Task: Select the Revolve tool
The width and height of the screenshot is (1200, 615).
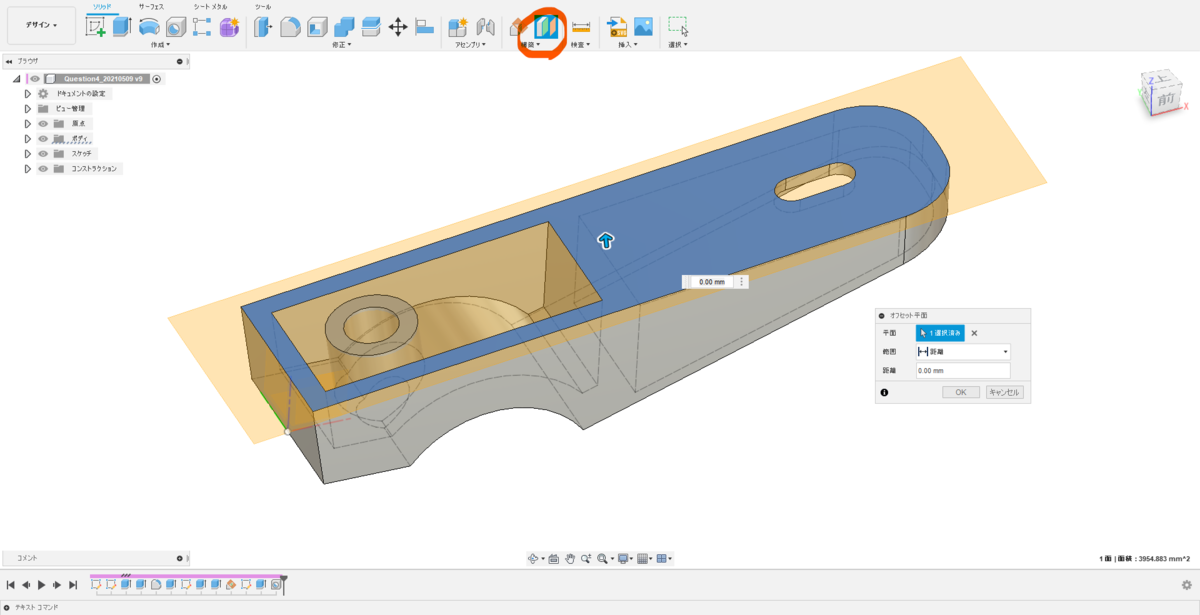Action: coord(149,27)
